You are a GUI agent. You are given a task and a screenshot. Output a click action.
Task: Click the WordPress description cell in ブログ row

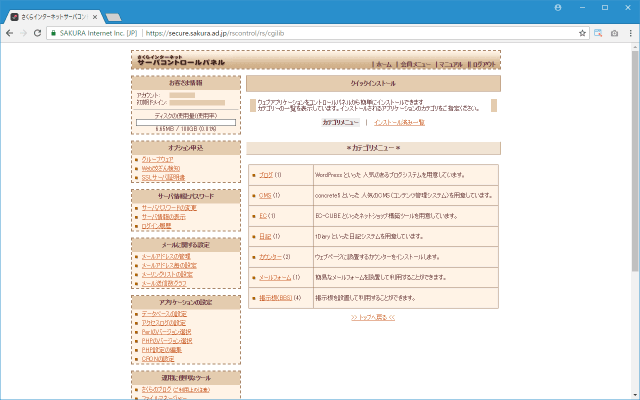[x=406, y=175]
